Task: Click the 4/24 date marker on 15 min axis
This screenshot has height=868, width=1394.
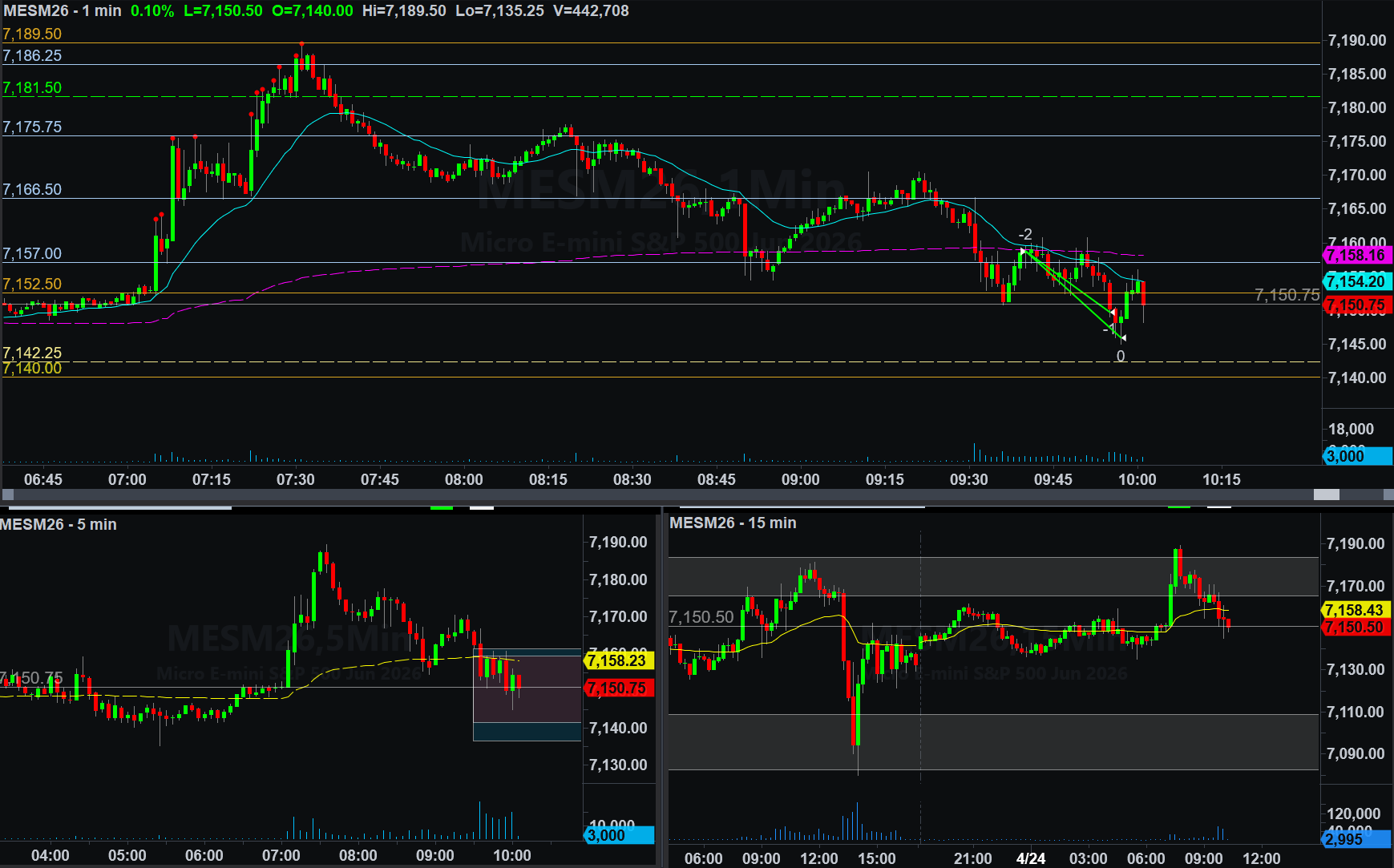Action: click(x=1030, y=858)
